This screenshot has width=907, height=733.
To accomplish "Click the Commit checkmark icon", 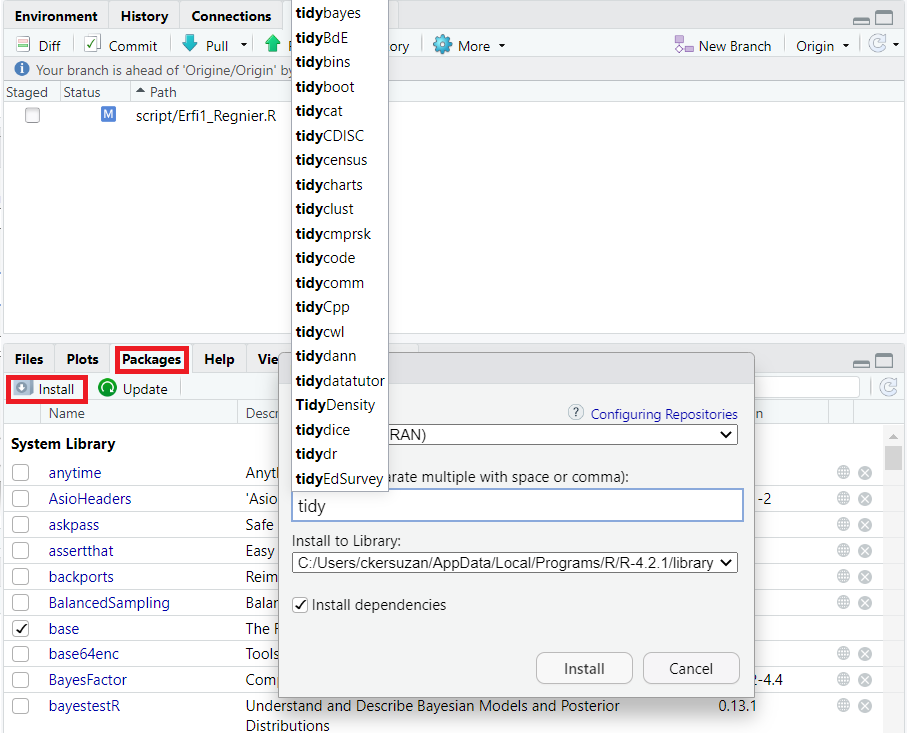I will tap(92, 44).
